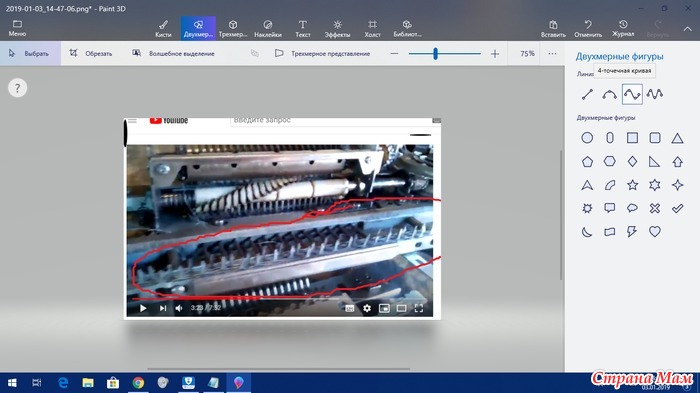Pick the waving flag shape
This screenshot has width=700, height=393.
610,231
